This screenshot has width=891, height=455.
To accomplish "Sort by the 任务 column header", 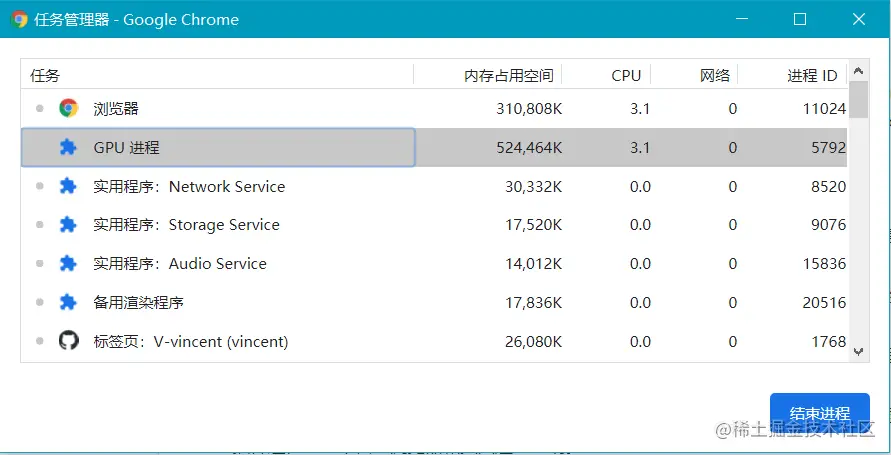I will point(200,75).
